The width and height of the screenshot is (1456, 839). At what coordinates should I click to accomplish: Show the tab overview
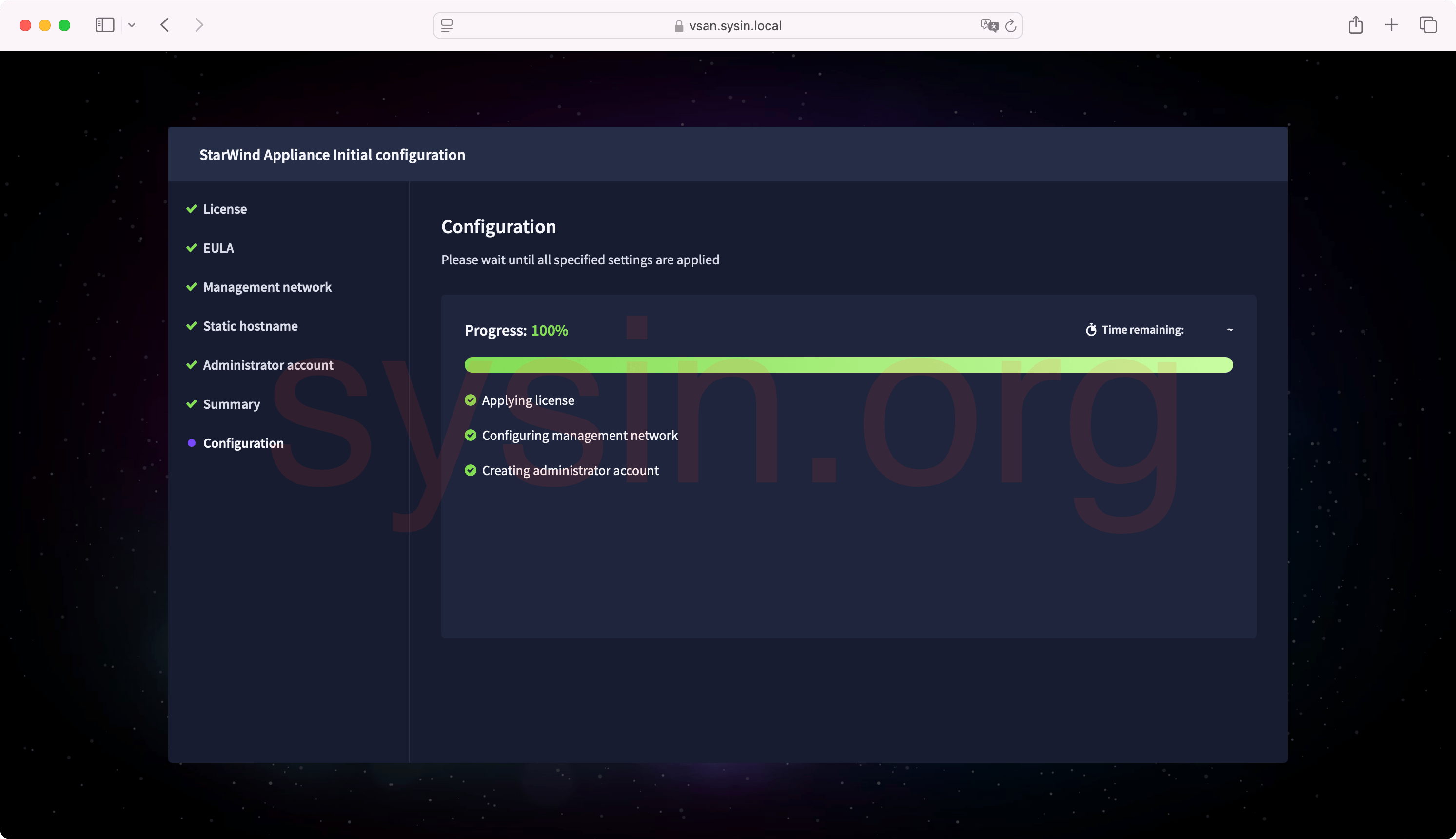(1428, 25)
